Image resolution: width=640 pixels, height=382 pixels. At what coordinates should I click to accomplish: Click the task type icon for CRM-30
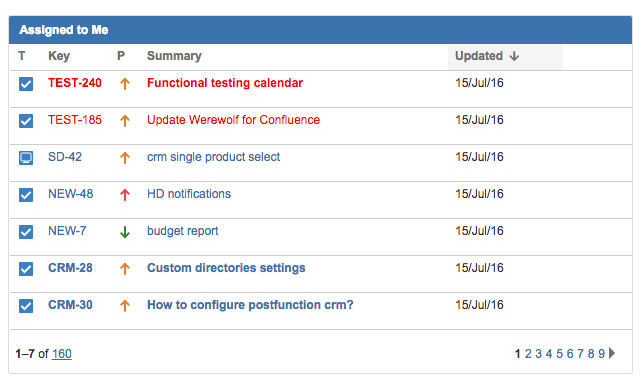click(26, 306)
